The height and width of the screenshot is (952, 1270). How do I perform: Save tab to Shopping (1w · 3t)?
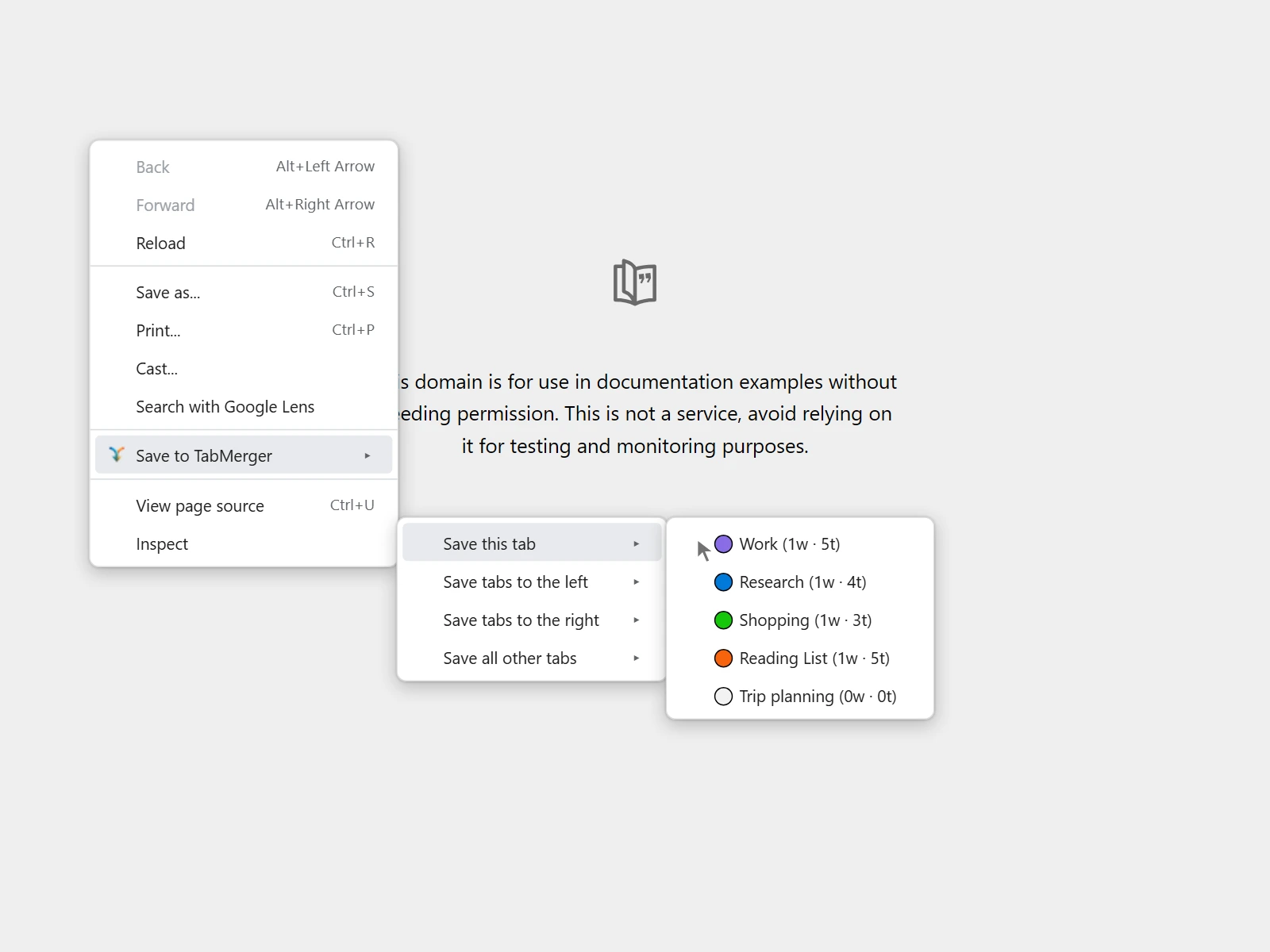coord(800,620)
